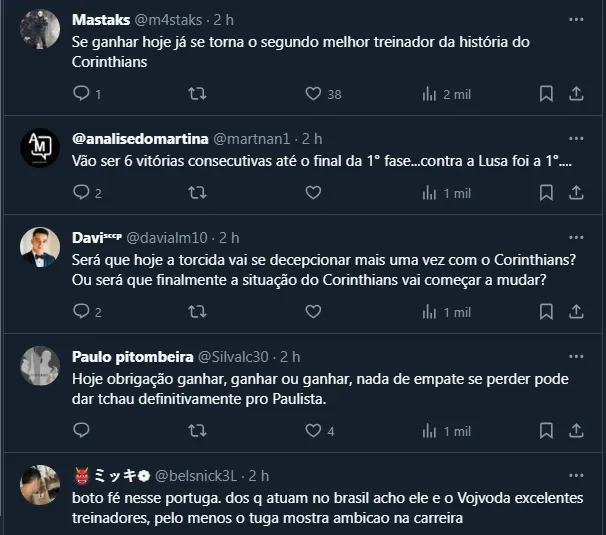View analytics of @analisedomartina's tweet

point(430,192)
